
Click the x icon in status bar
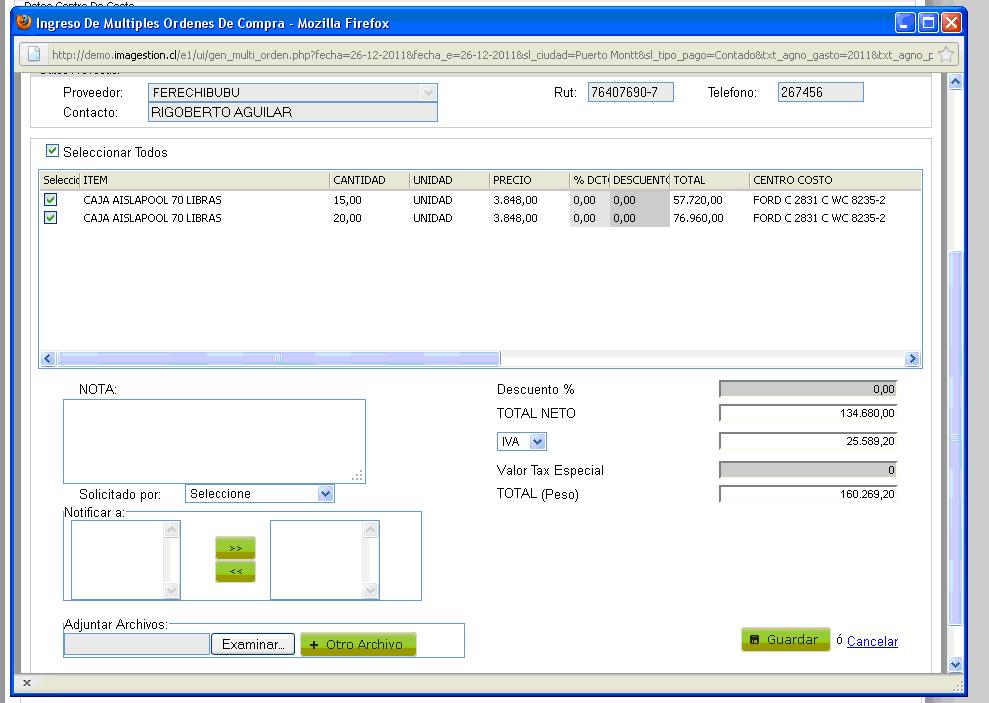(x=26, y=683)
